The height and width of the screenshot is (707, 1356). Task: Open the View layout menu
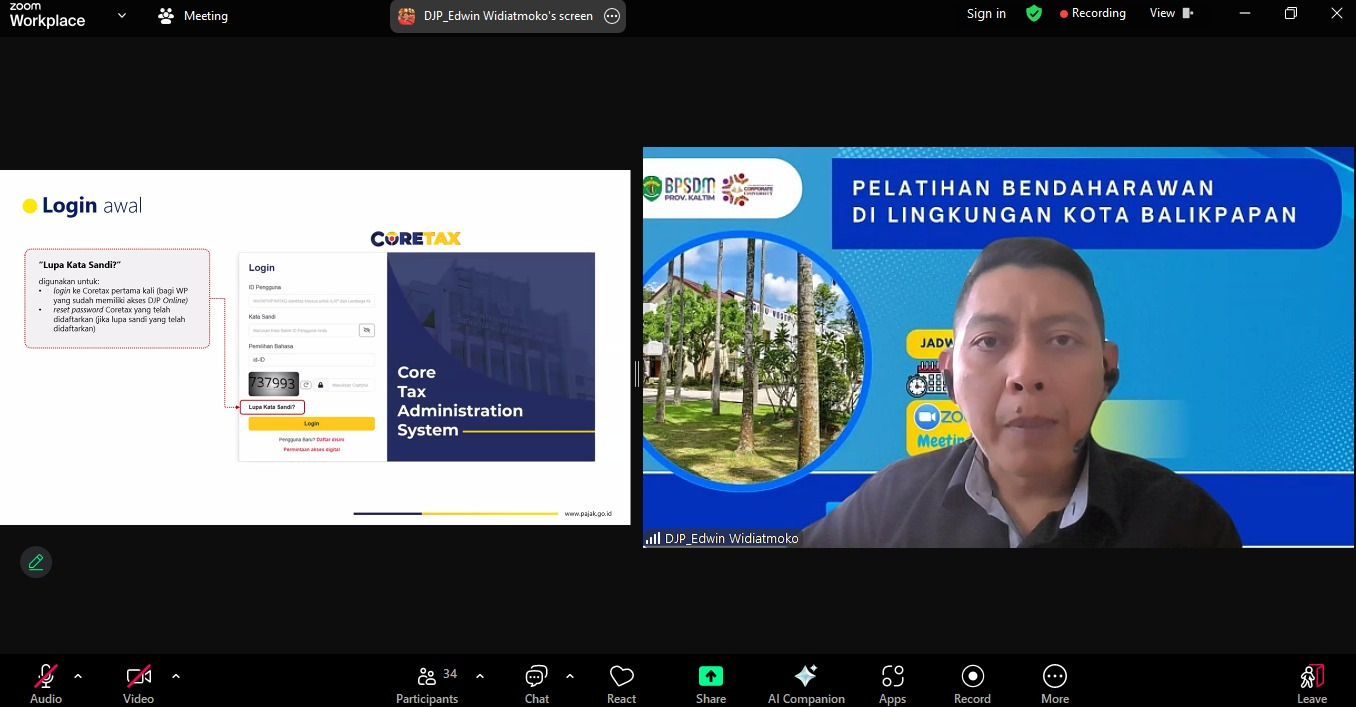click(1171, 14)
